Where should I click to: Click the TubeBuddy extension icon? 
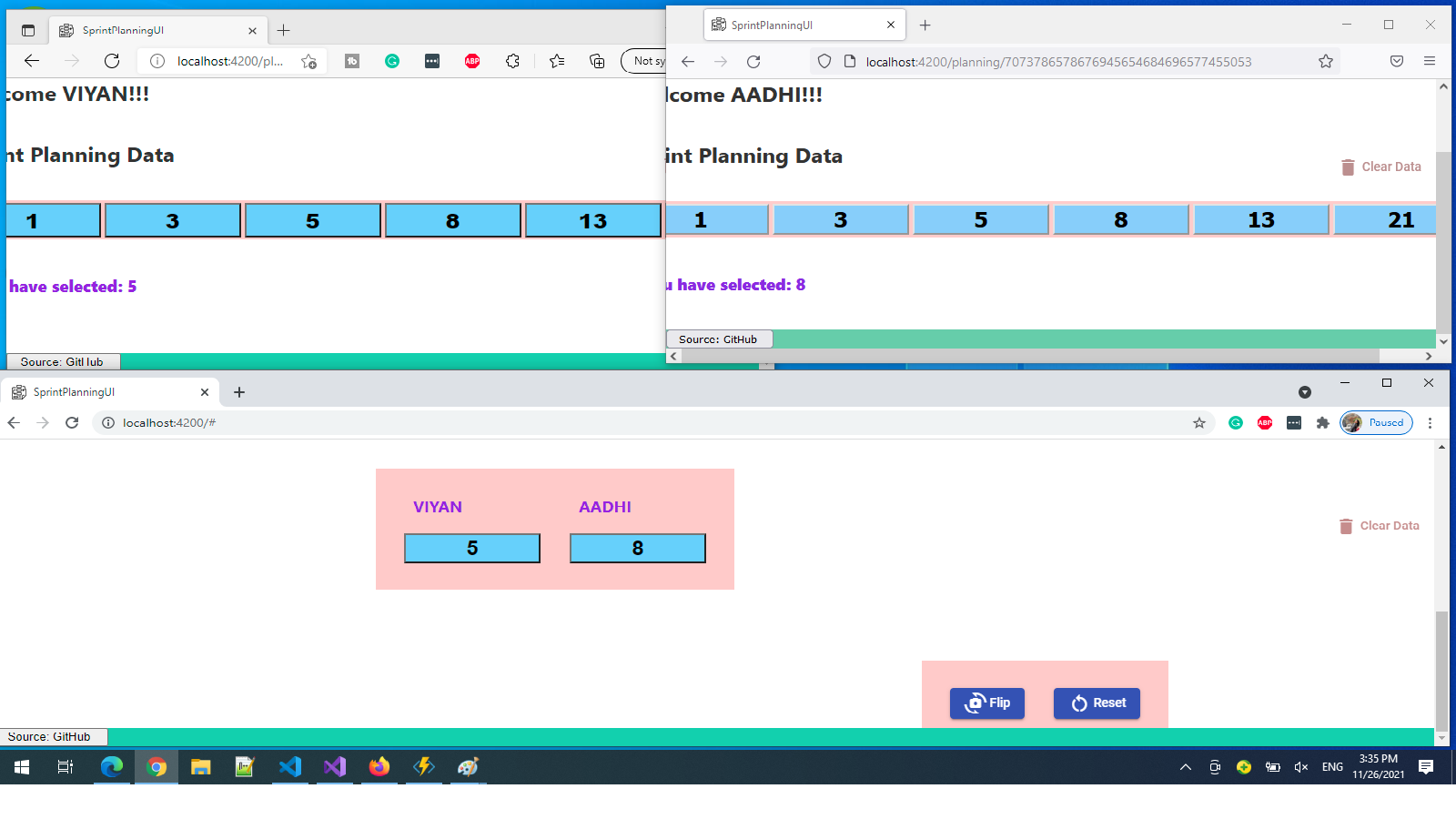click(x=353, y=61)
